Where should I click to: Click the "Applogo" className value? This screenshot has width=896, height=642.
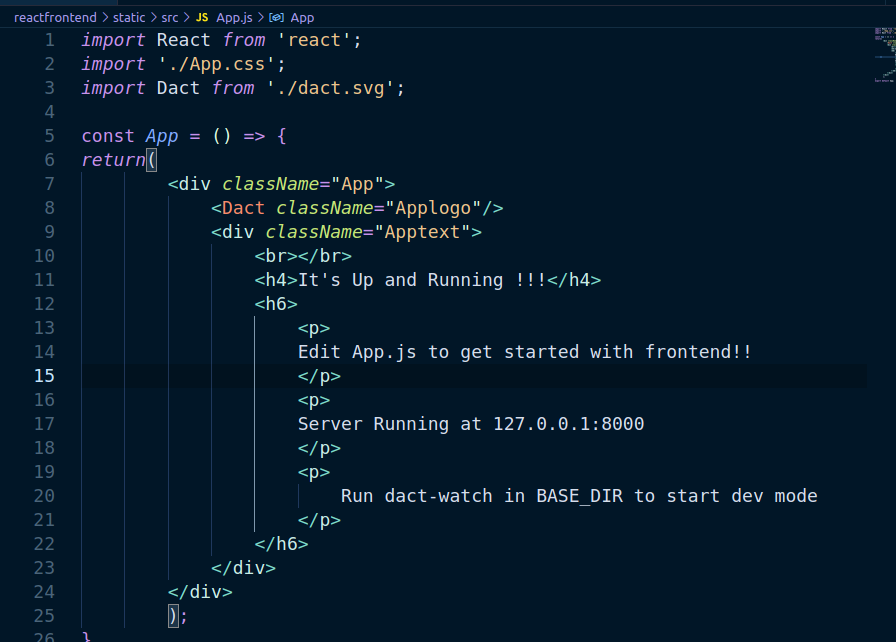pos(434,208)
